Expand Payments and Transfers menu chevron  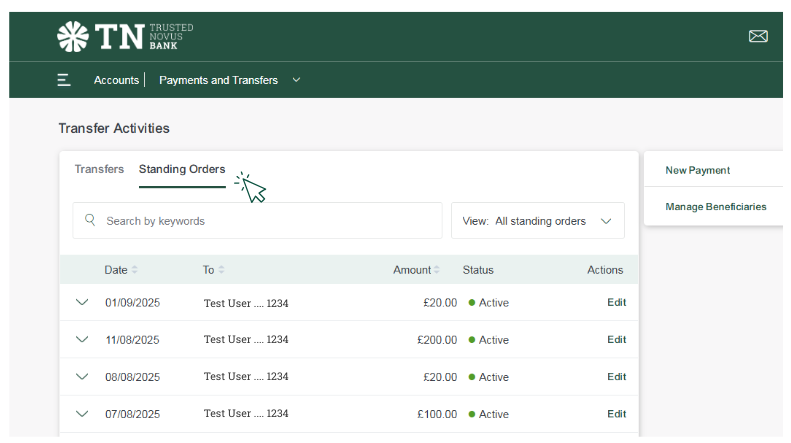tap(296, 80)
